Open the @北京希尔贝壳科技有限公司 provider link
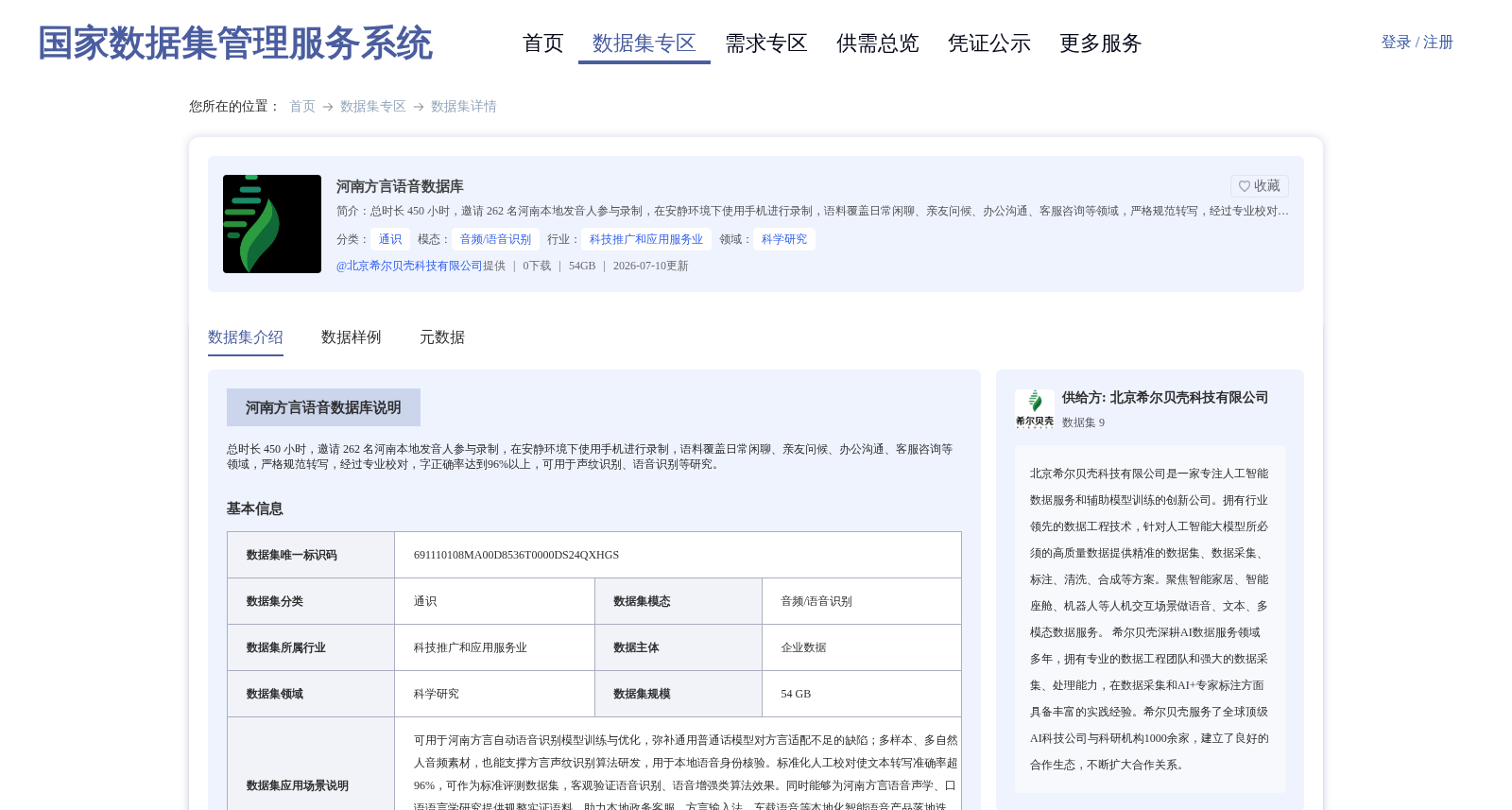The image size is (1512, 810). point(409,266)
